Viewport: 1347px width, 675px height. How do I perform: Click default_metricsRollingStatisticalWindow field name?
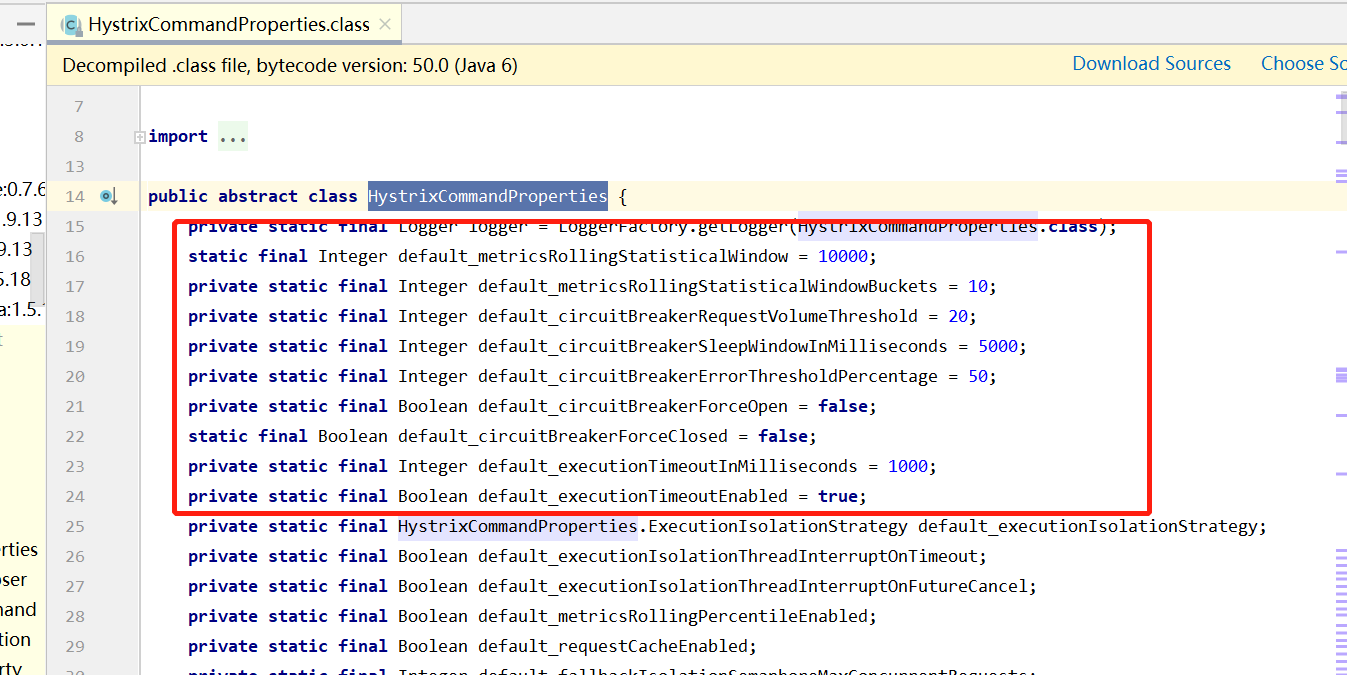[x=592, y=256]
